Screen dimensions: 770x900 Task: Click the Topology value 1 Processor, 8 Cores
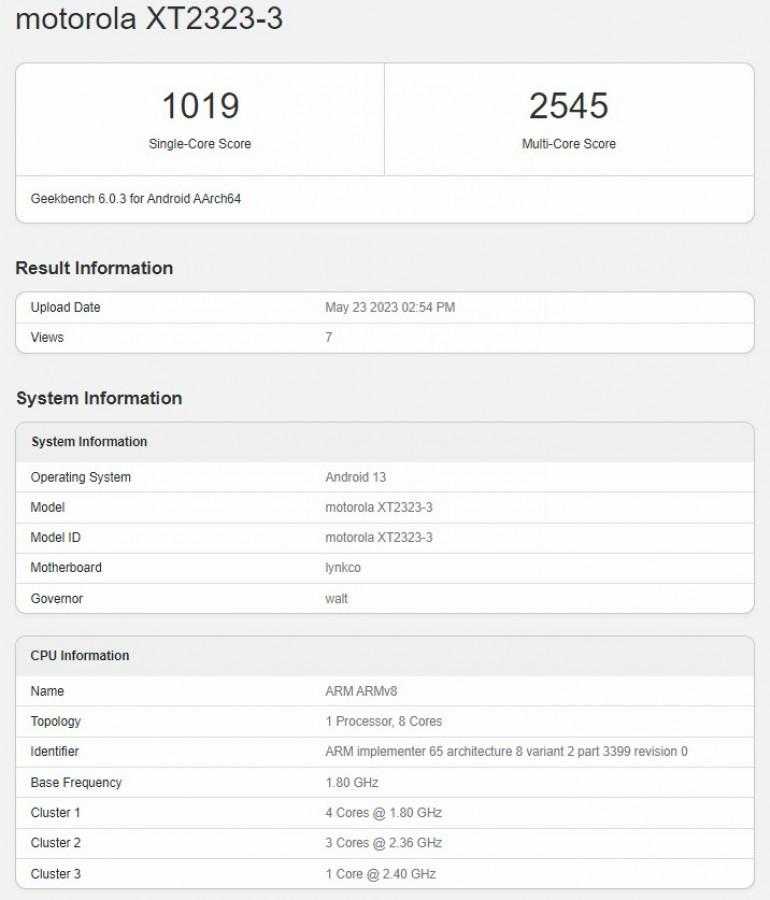click(x=383, y=721)
